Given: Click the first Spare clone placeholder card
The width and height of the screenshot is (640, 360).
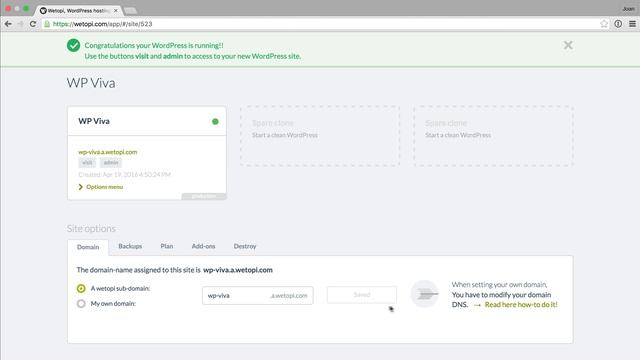Looking at the screenshot, I should click(x=320, y=136).
